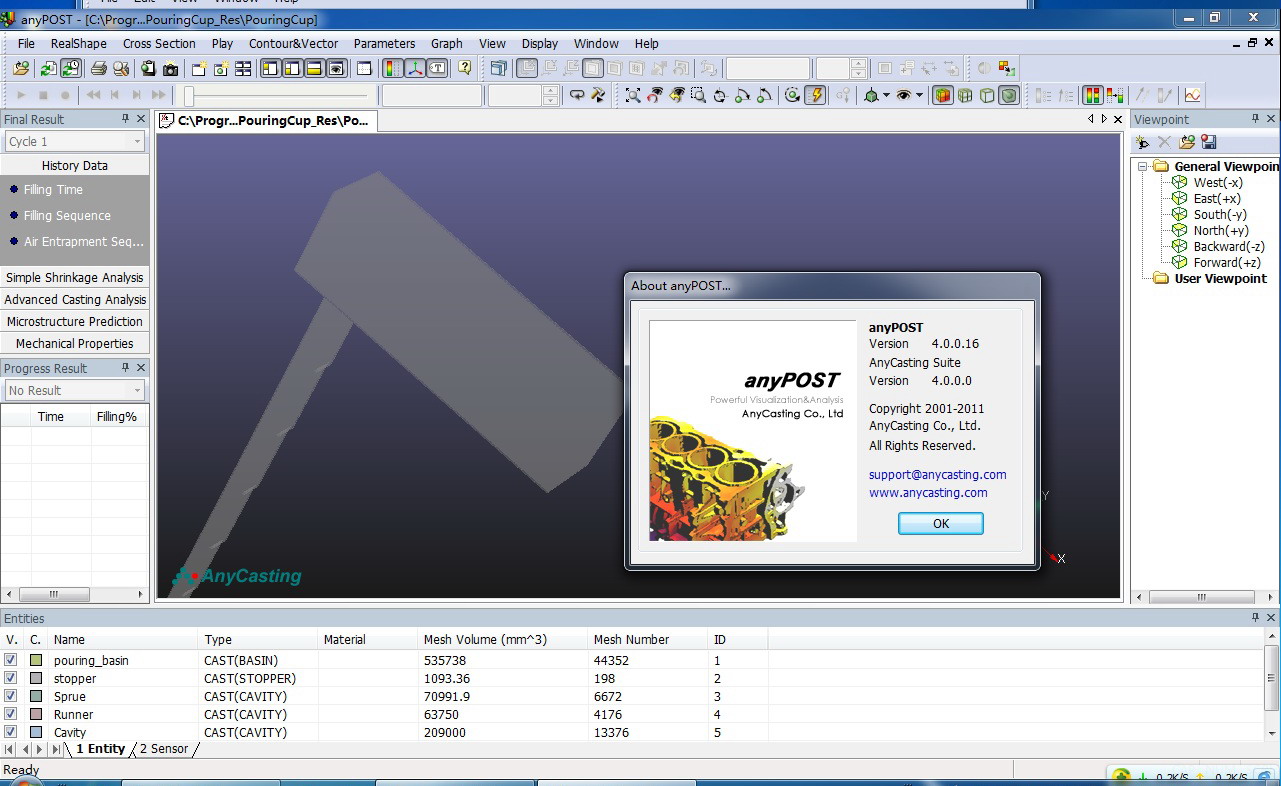The image size is (1281, 786).
Task: Click the History Data header button
Action: (75, 165)
